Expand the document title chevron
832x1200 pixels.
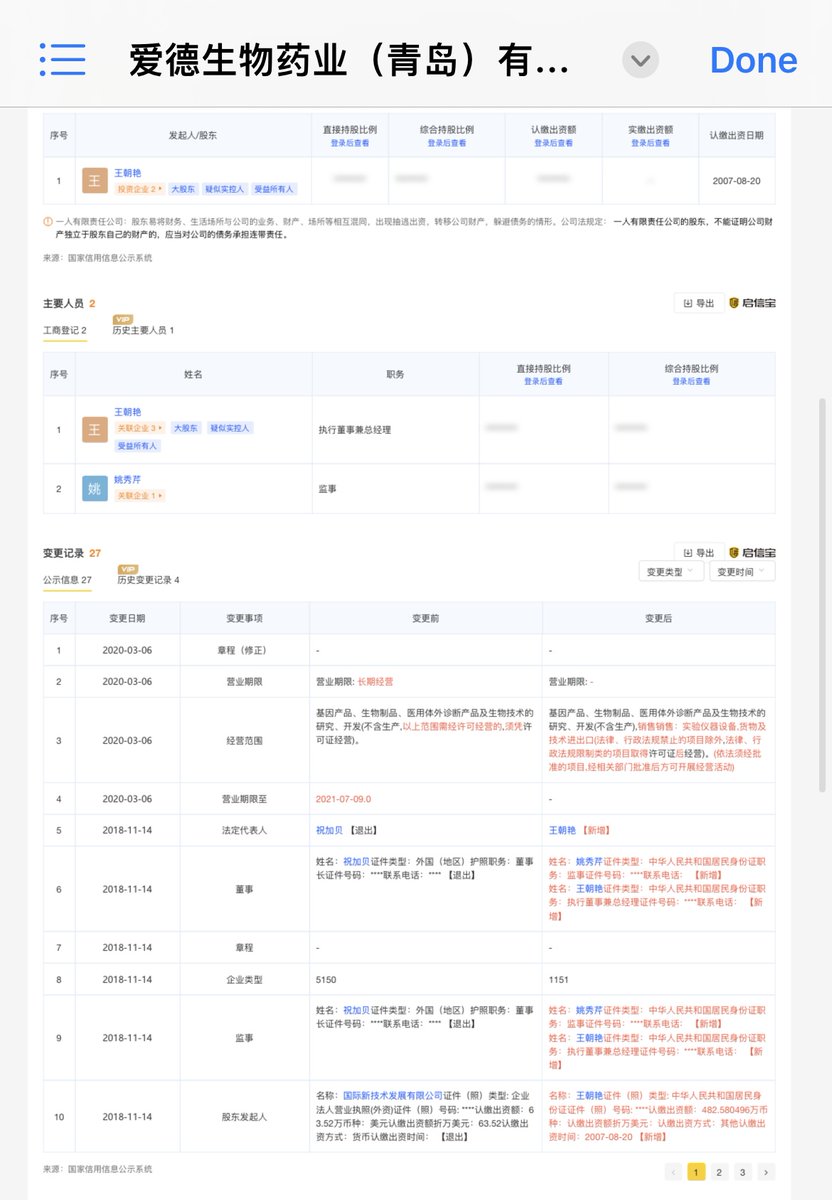[x=640, y=61]
